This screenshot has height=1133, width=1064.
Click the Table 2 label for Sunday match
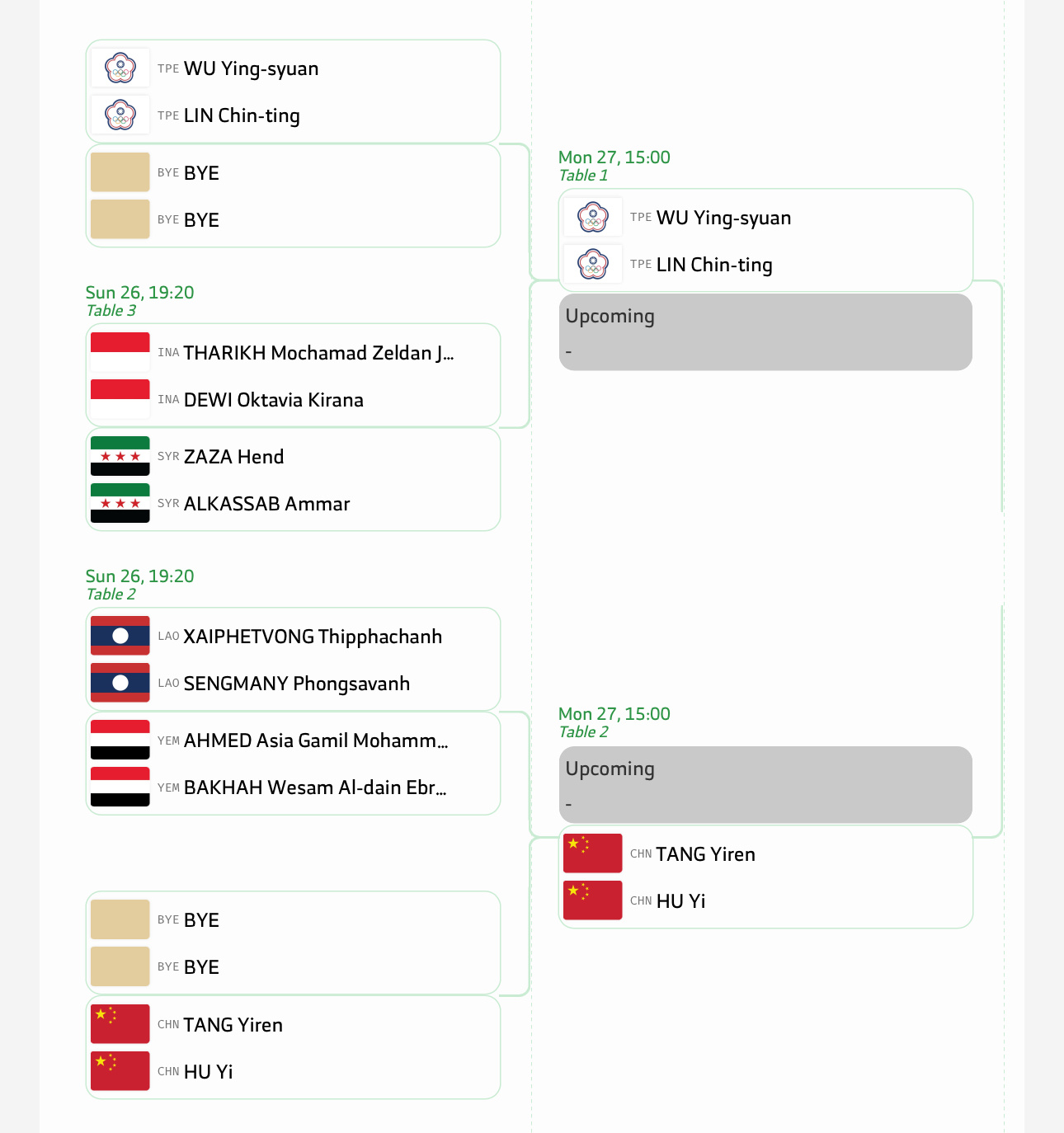pyautogui.click(x=111, y=595)
